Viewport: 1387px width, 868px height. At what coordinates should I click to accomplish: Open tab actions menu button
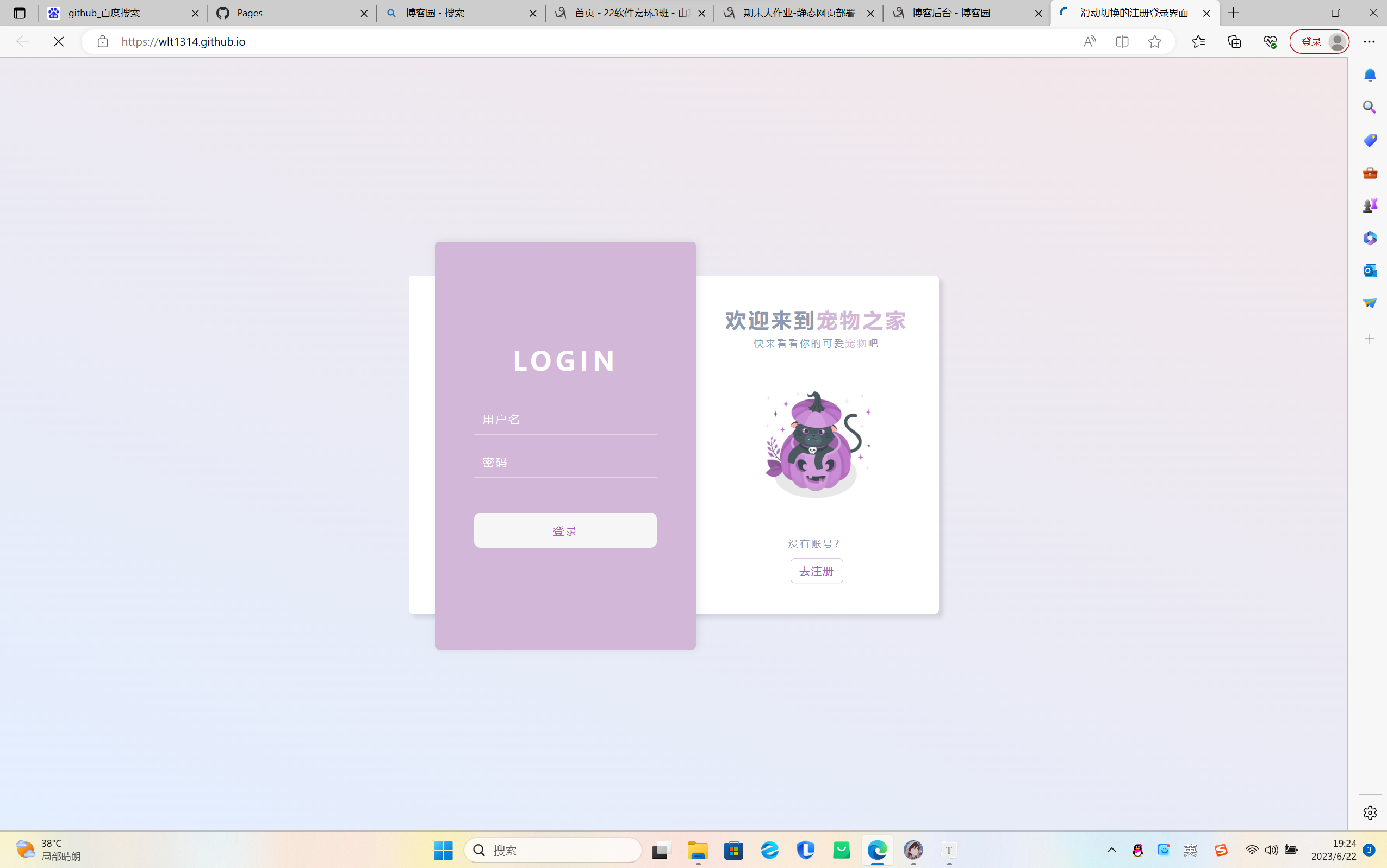tap(20, 13)
